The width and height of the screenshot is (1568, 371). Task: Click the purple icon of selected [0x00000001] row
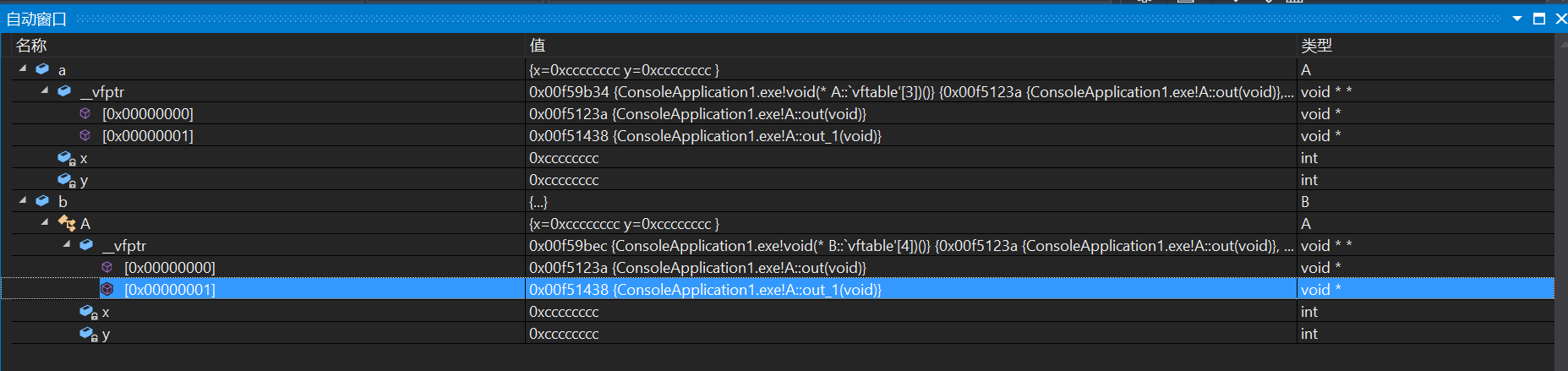(107, 289)
